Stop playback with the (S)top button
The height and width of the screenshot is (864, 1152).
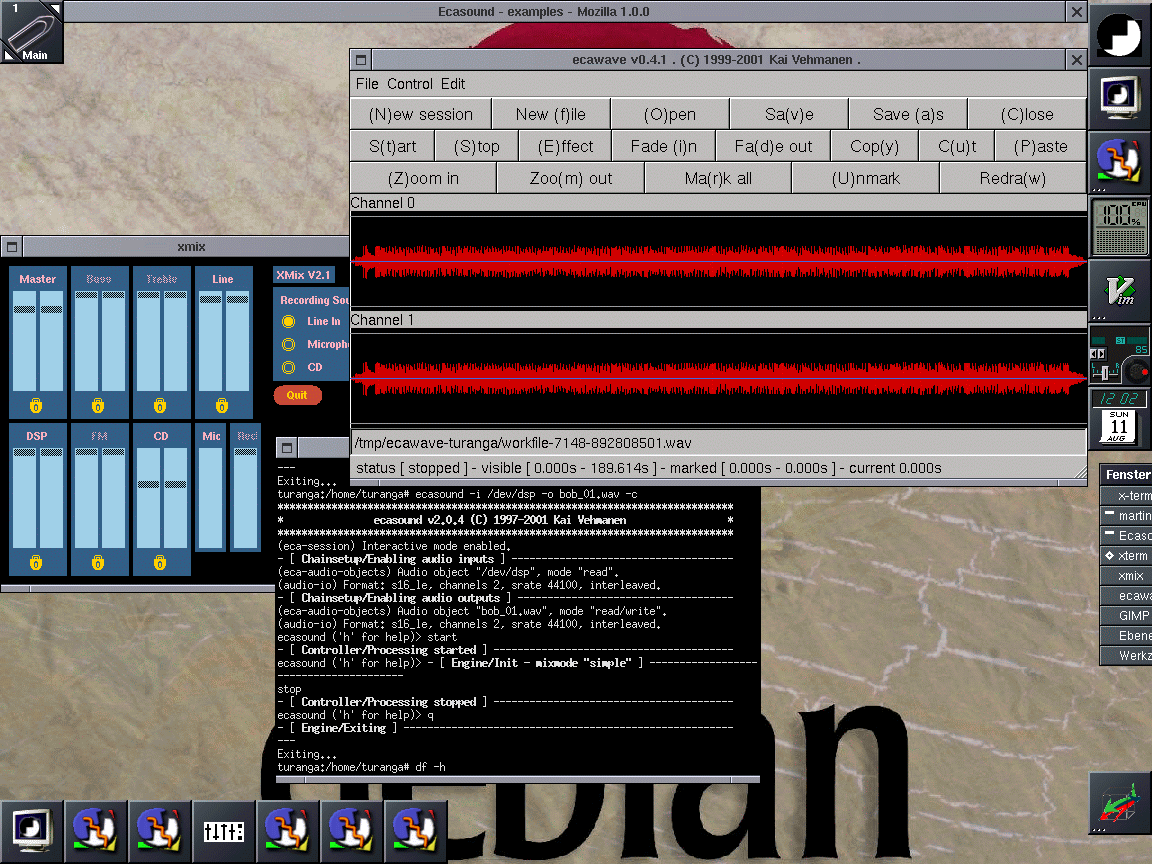[476, 146]
